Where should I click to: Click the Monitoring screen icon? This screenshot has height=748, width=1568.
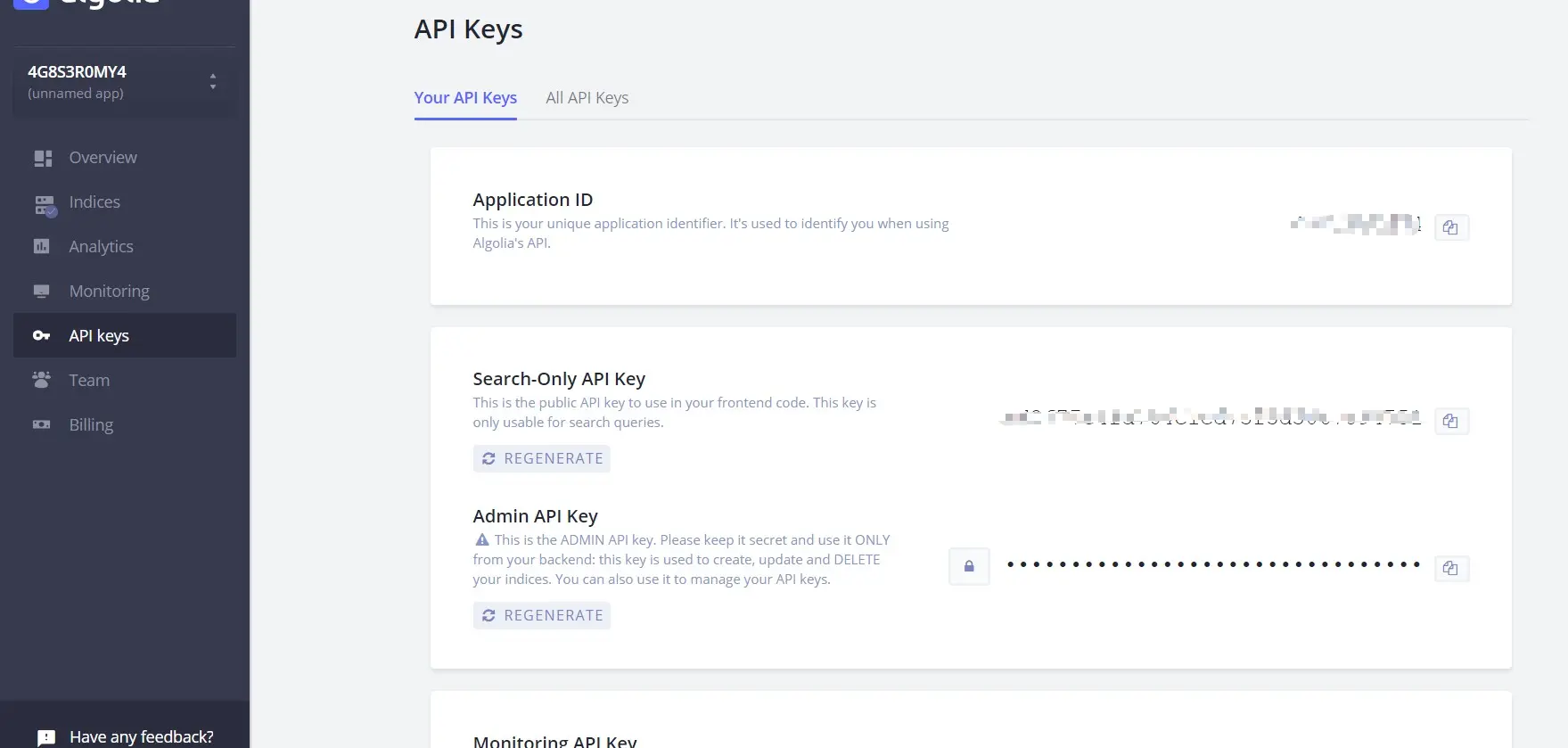coord(42,292)
